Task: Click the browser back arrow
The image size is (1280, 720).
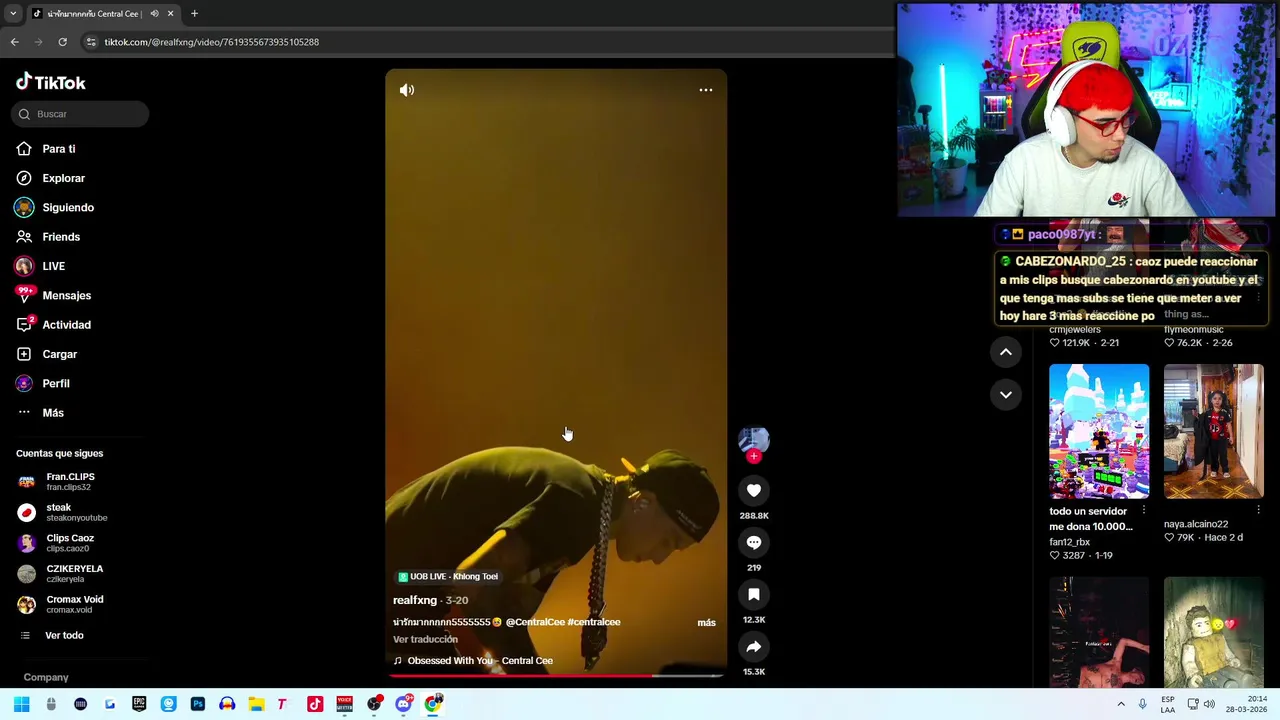Action: coord(14,42)
